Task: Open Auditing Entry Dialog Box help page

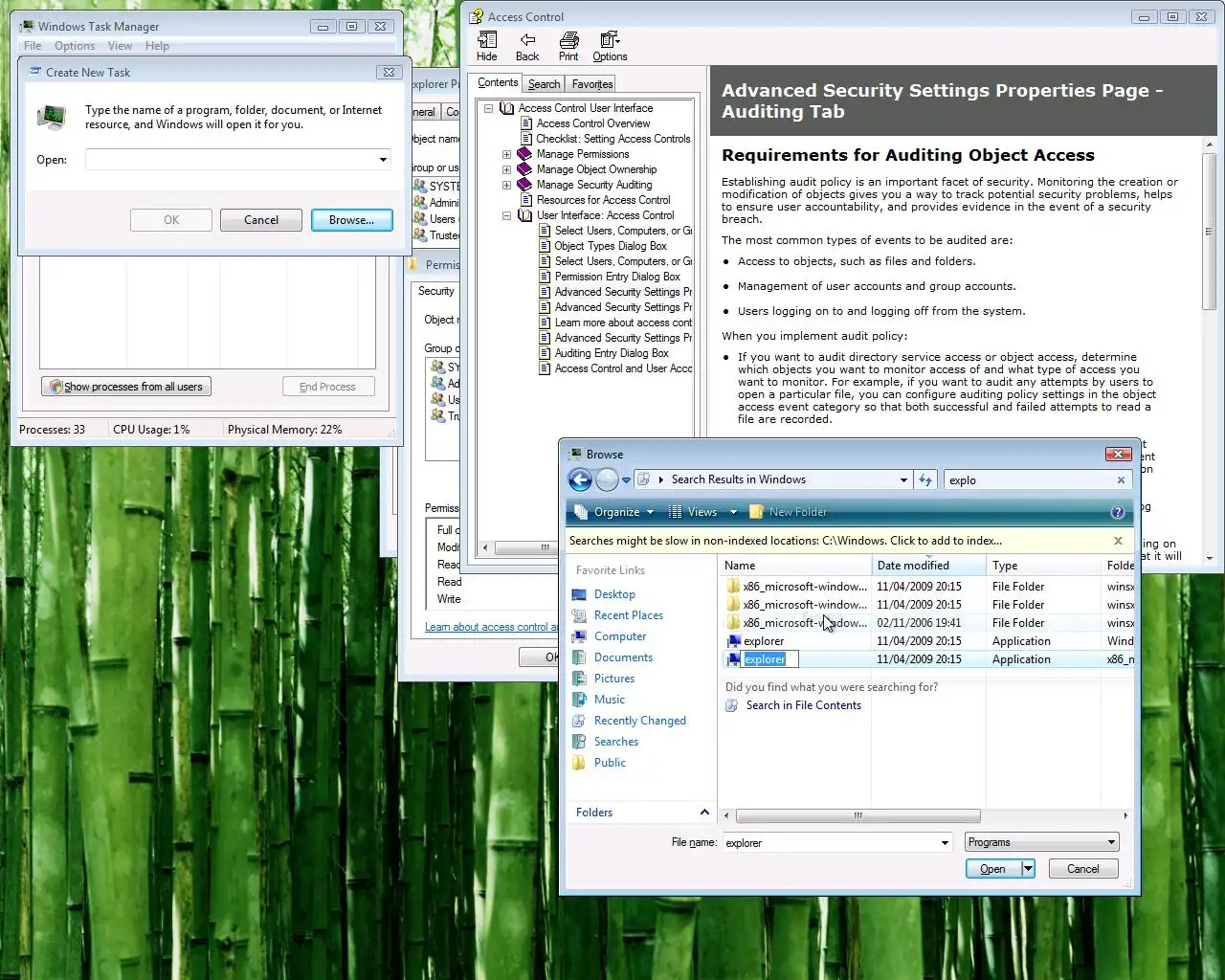Action: 612,353
